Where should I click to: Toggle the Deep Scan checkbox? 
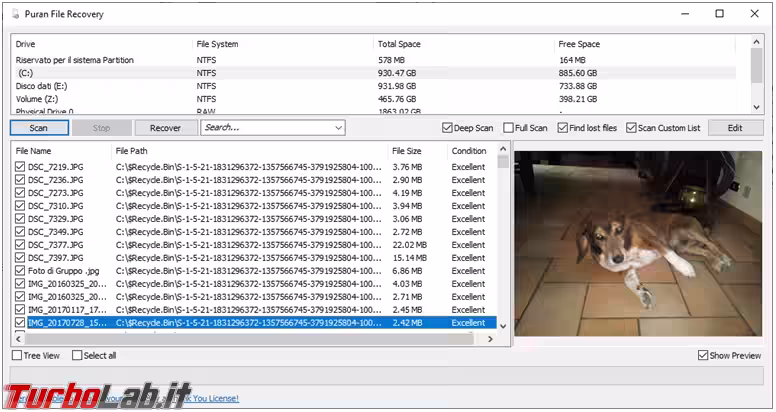click(x=448, y=128)
